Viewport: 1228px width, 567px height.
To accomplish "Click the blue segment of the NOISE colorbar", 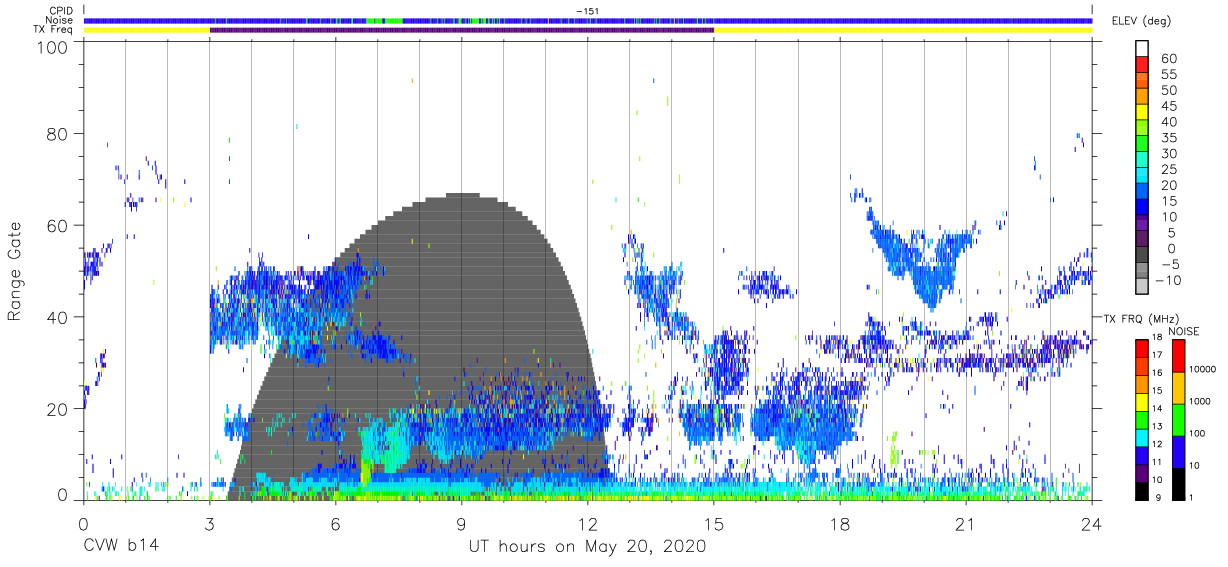I will tap(1178, 451).
